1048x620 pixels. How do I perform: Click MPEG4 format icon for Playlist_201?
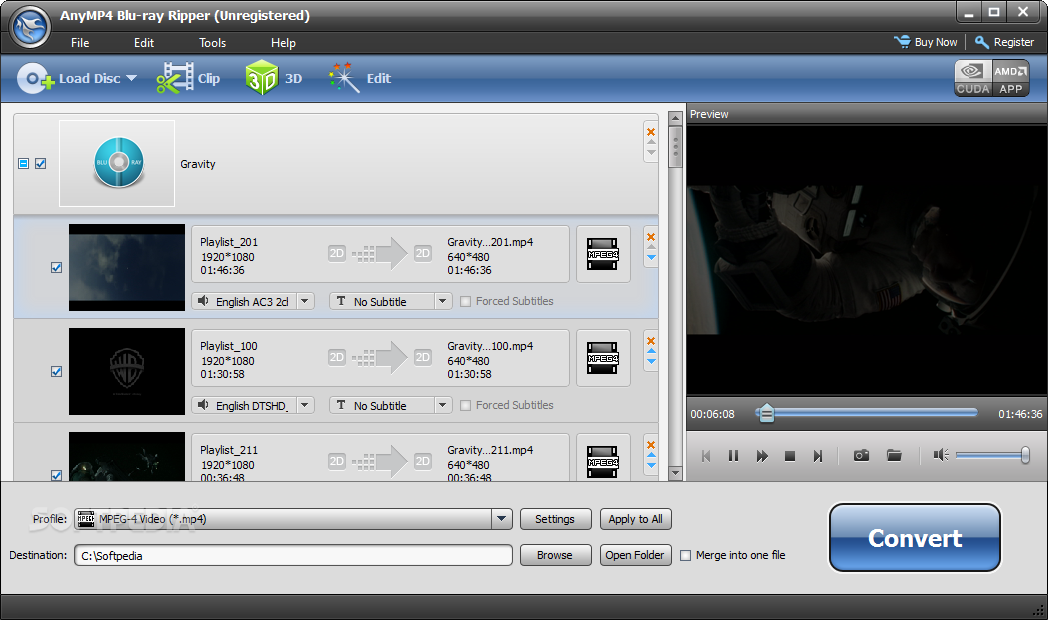point(603,254)
